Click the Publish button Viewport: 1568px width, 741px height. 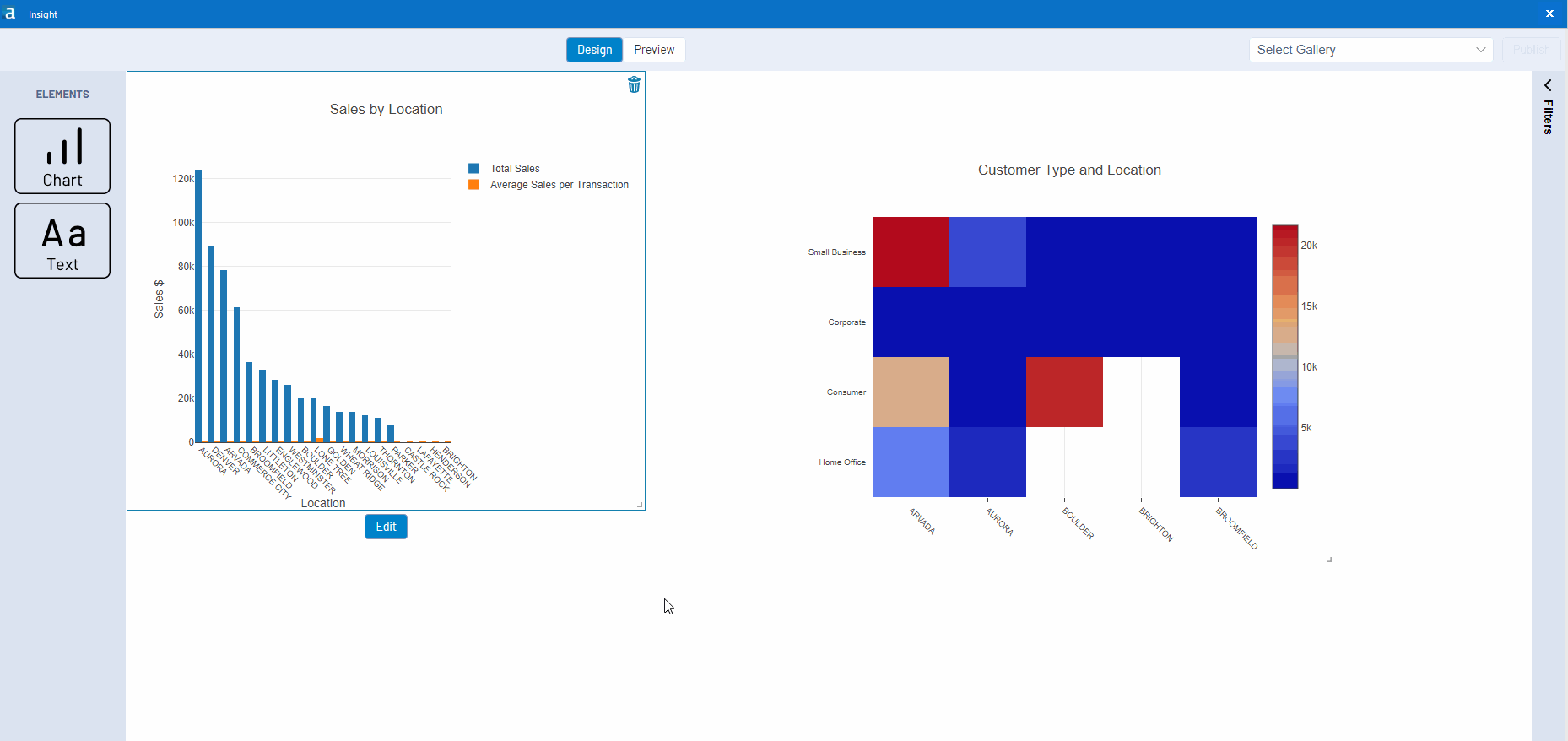1531,50
